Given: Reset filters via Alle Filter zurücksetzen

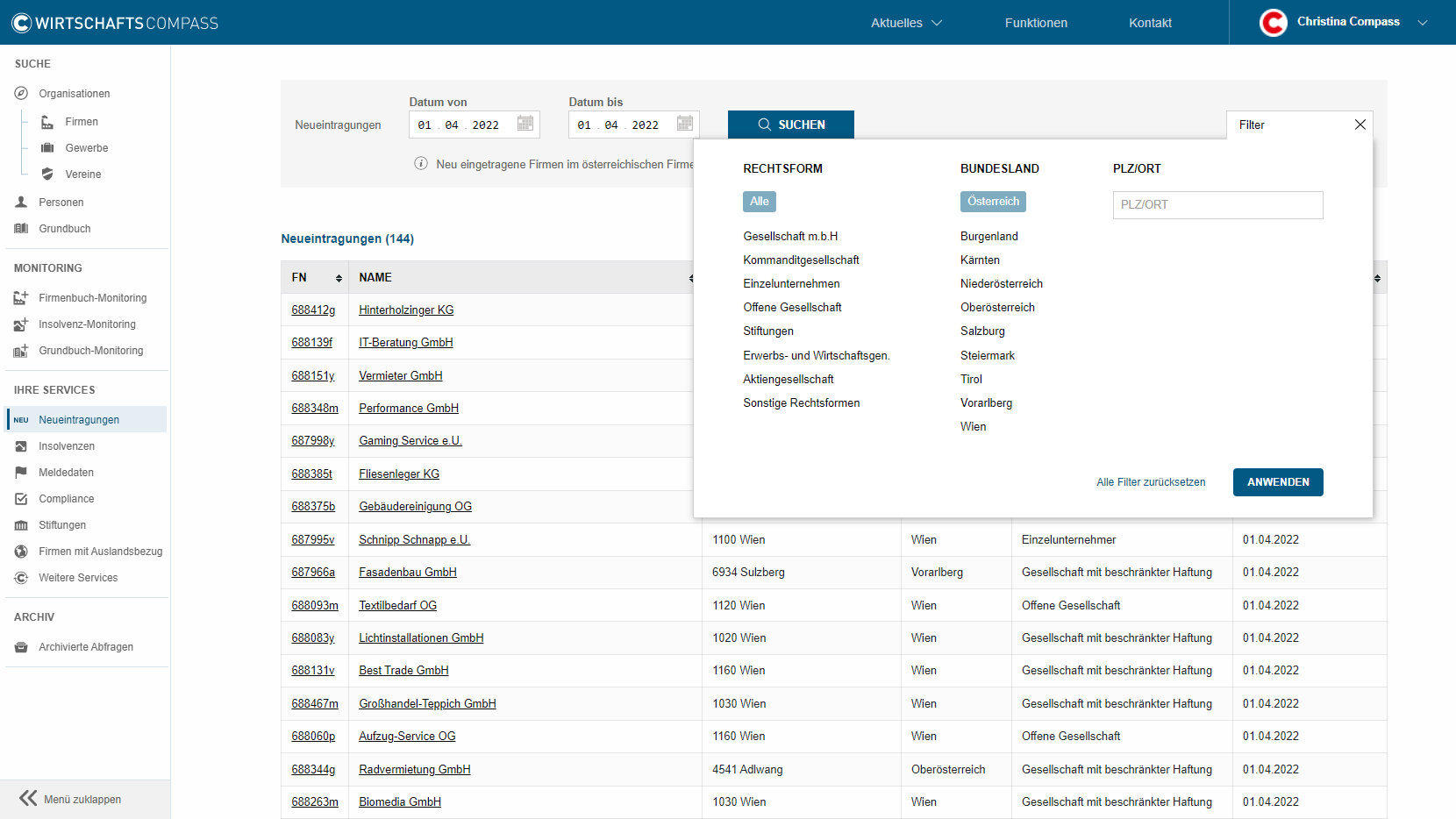Looking at the screenshot, I should pyautogui.click(x=1150, y=482).
